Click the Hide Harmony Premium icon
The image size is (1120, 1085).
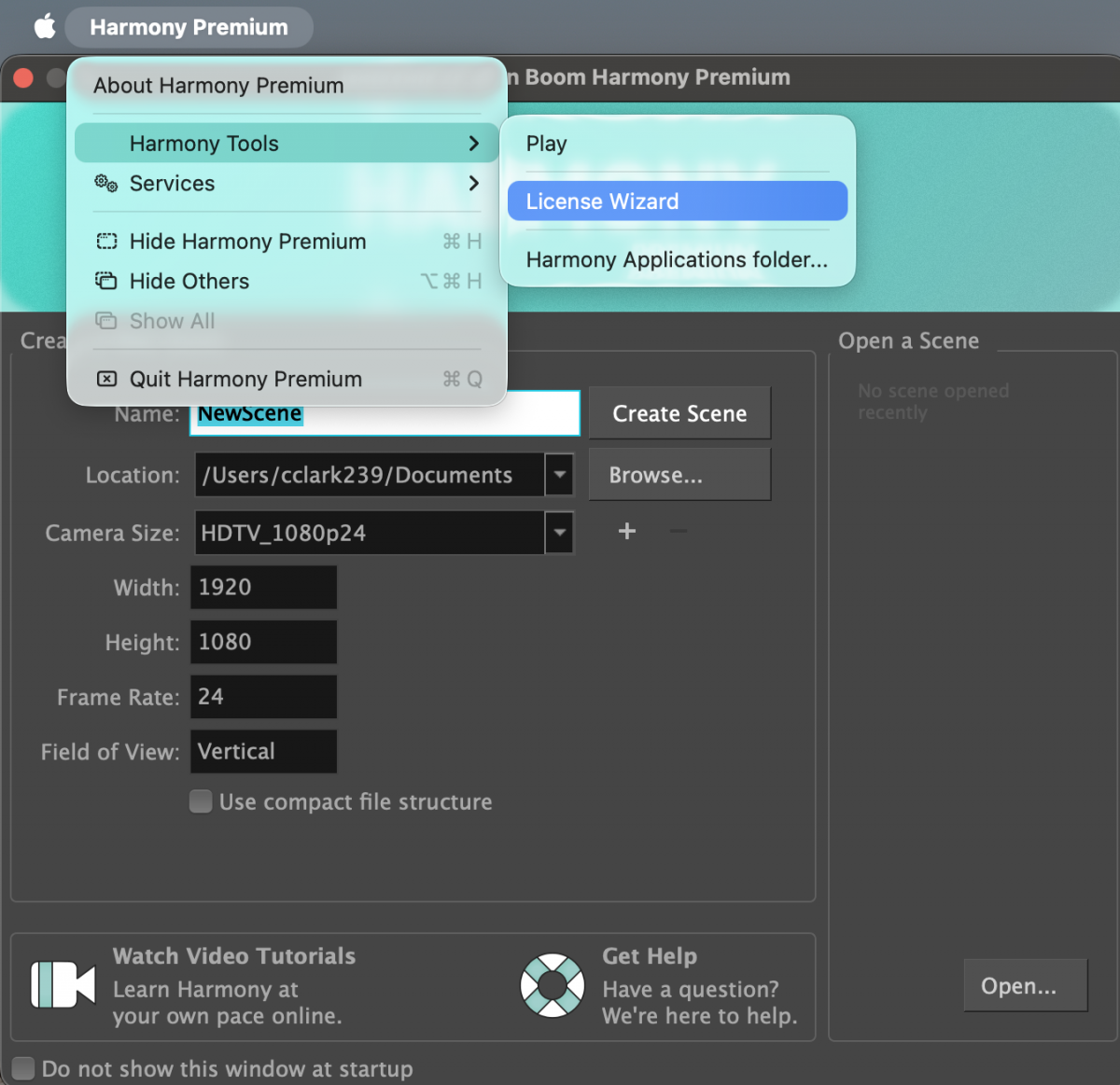pyautogui.click(x=107, y=242)
